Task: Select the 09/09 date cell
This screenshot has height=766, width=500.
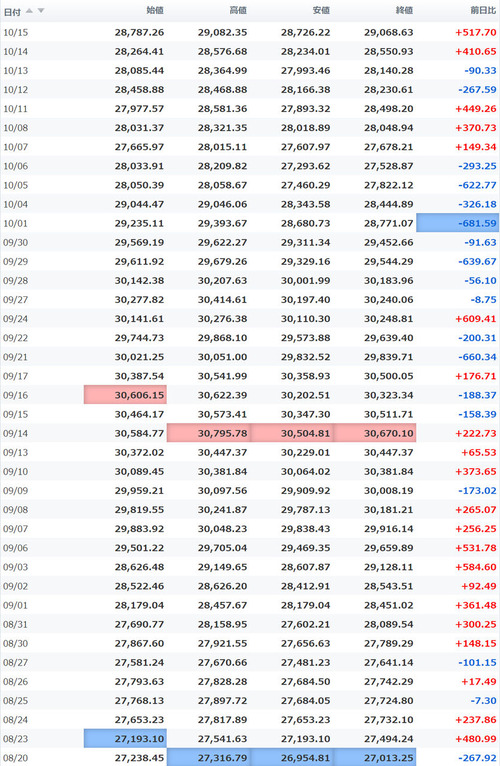Action: tap(16, 490)
